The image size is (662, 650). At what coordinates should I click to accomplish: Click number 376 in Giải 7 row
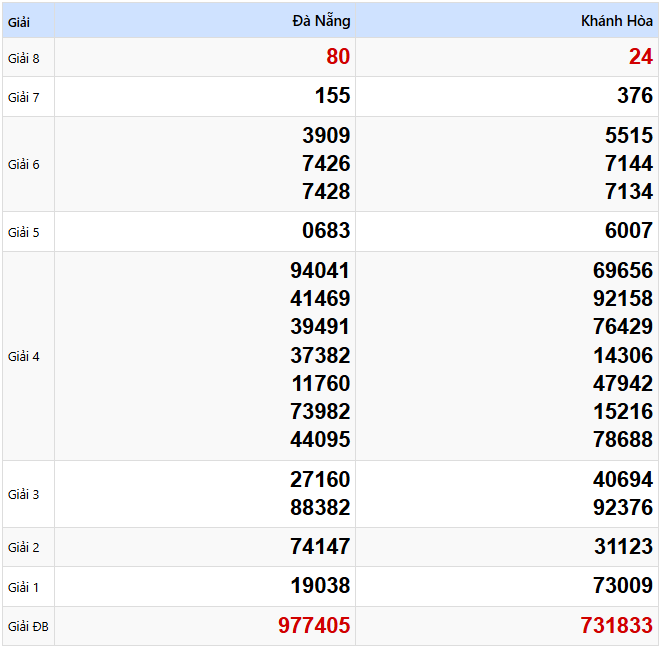pyautogui.click(x=634, y=96)
